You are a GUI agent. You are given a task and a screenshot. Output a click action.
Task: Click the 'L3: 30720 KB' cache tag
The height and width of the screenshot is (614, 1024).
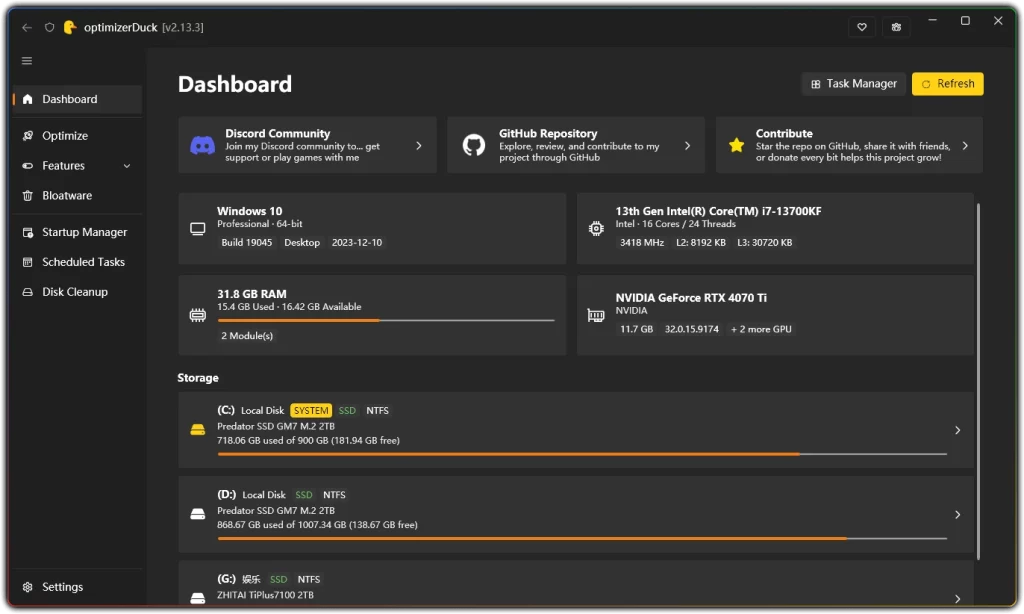point(764,242)
